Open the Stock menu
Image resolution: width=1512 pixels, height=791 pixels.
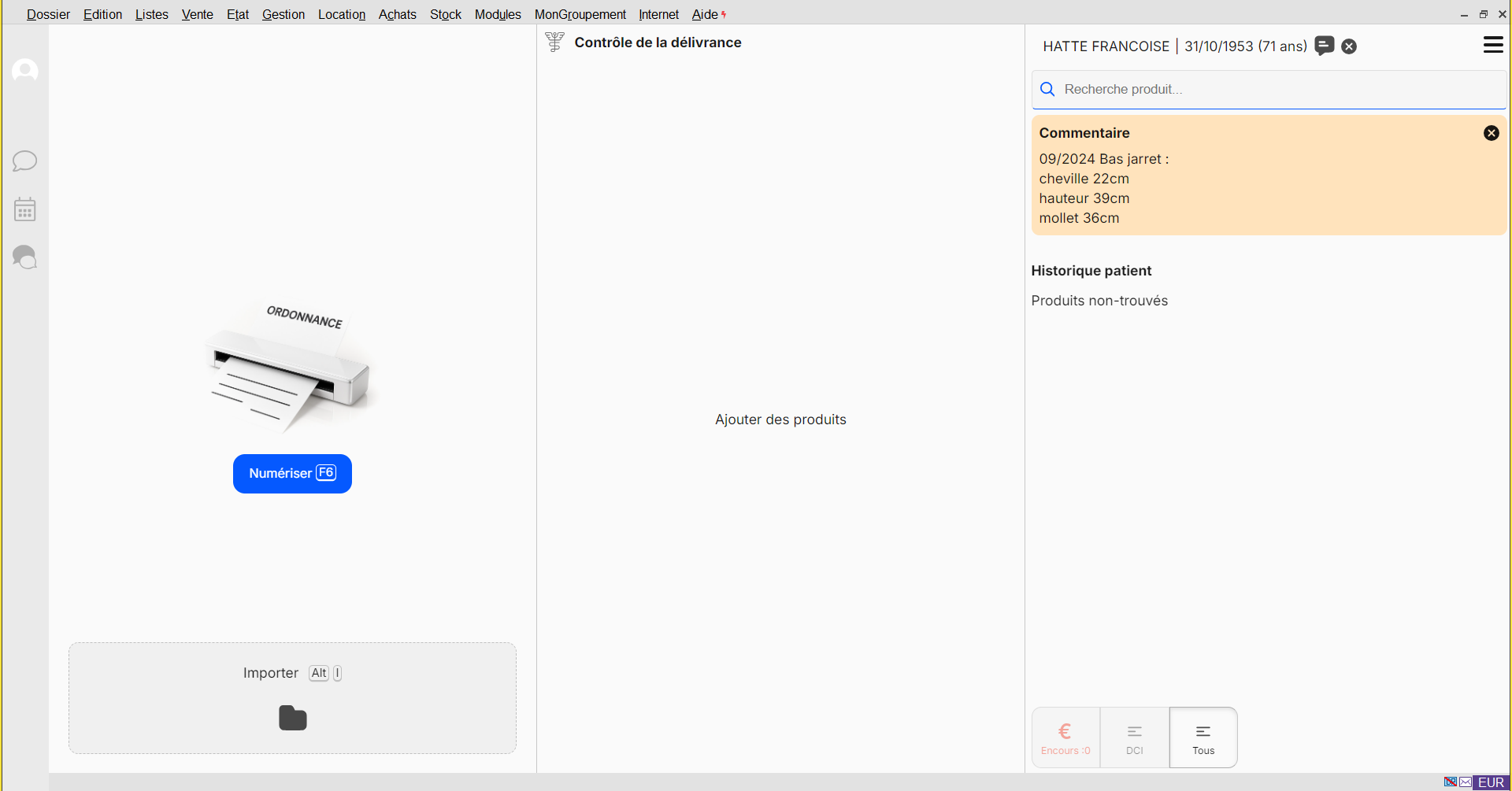(445, 14)
